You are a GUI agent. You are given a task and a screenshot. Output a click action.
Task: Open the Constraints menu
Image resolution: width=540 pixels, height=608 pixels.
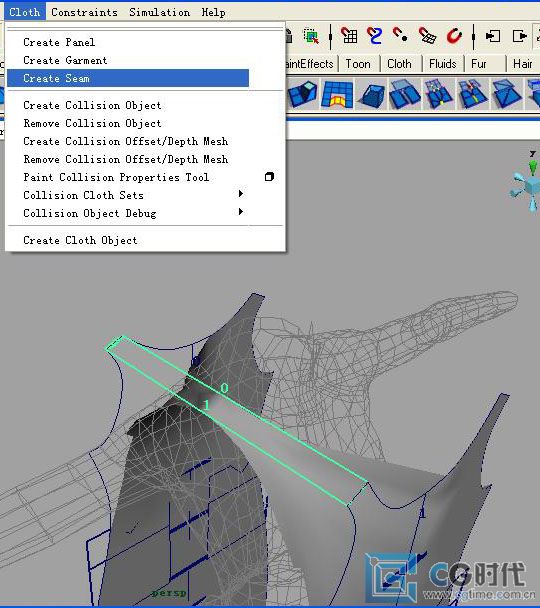tap(84, 12)
